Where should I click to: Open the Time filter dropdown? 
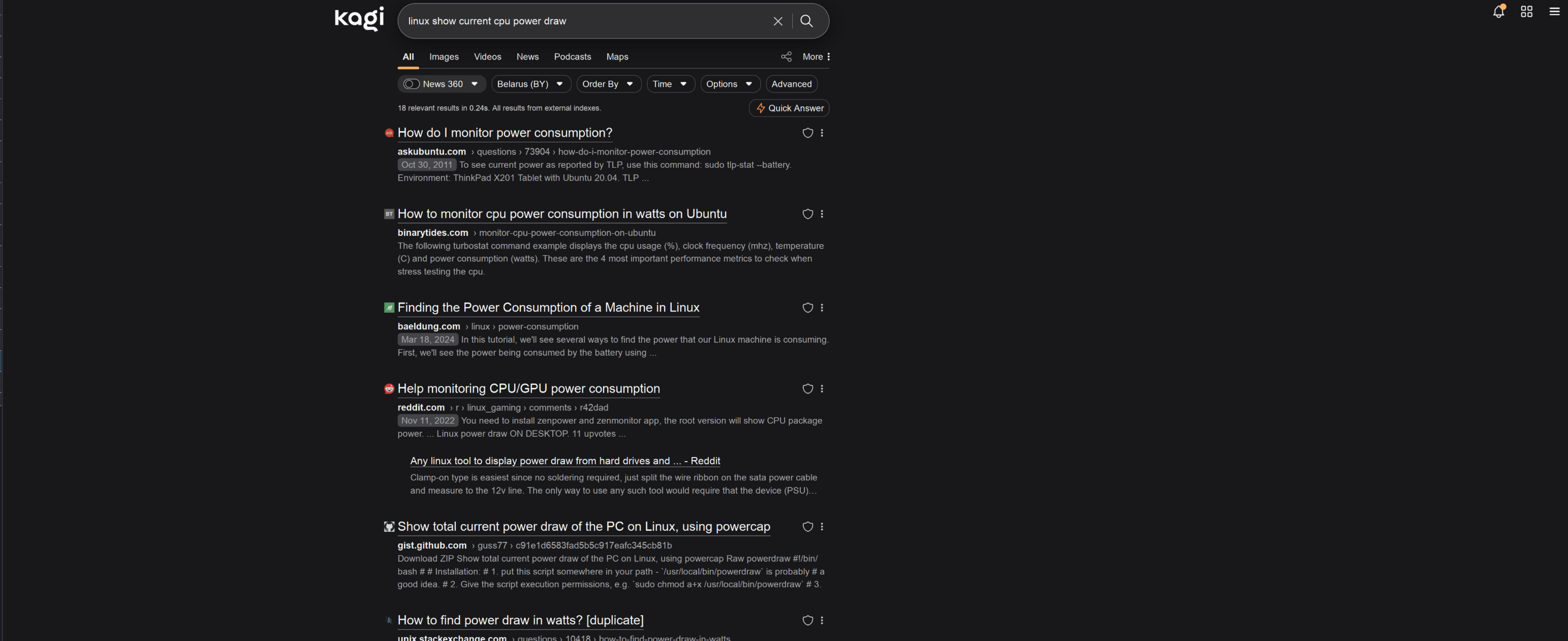(670, 84)
